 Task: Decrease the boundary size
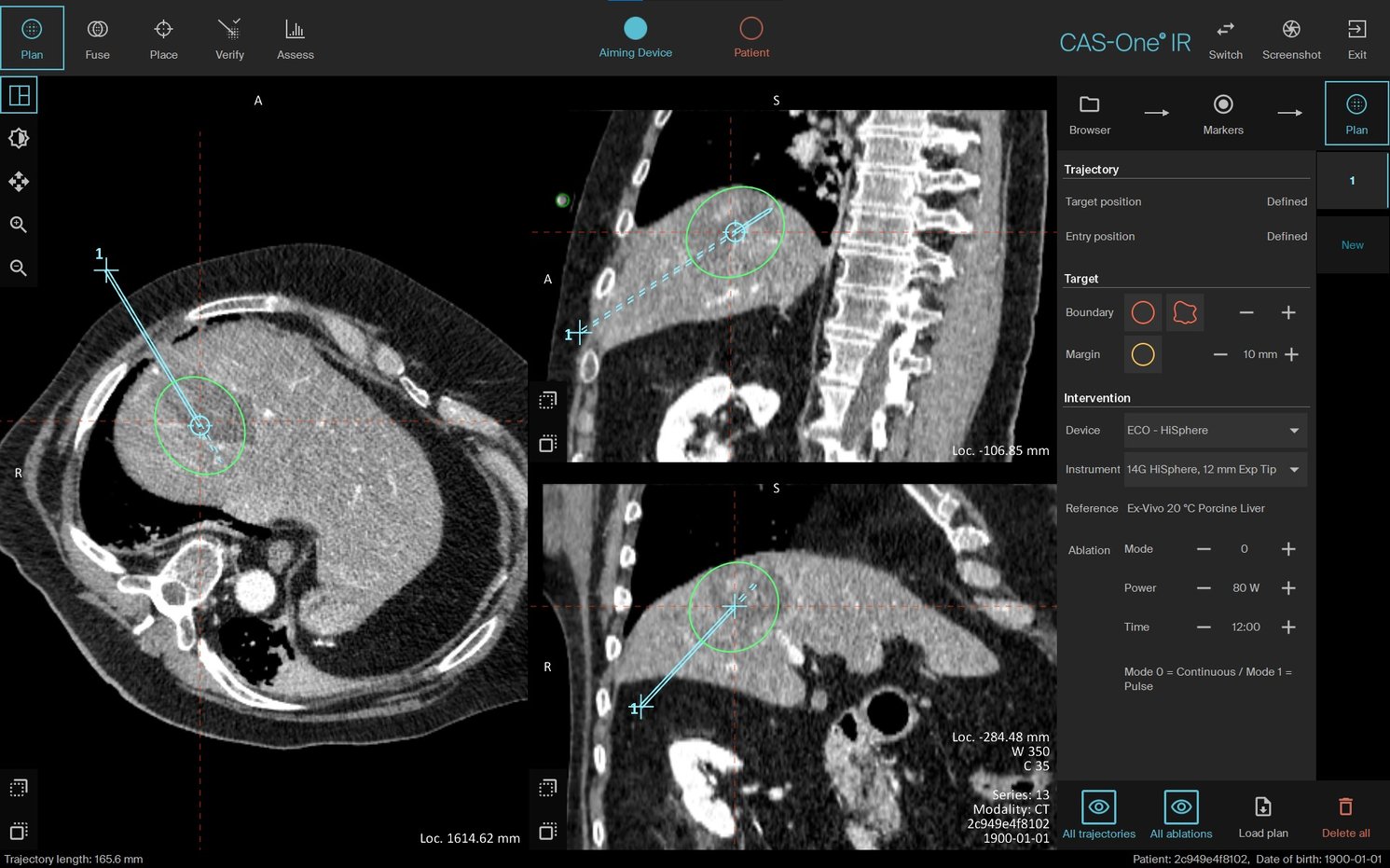pyautogui.click(x=1246, y=312)
